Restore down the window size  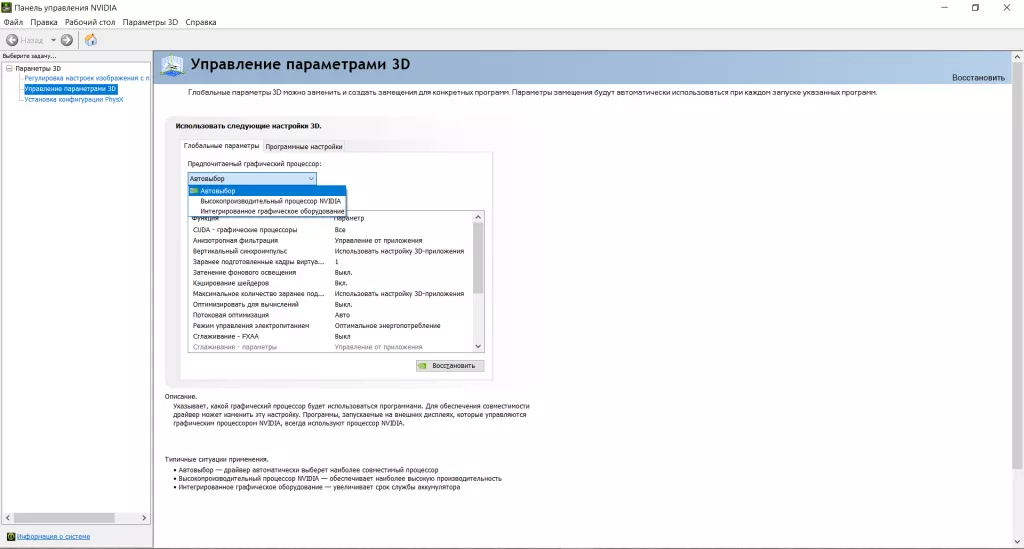coord(975,8)
